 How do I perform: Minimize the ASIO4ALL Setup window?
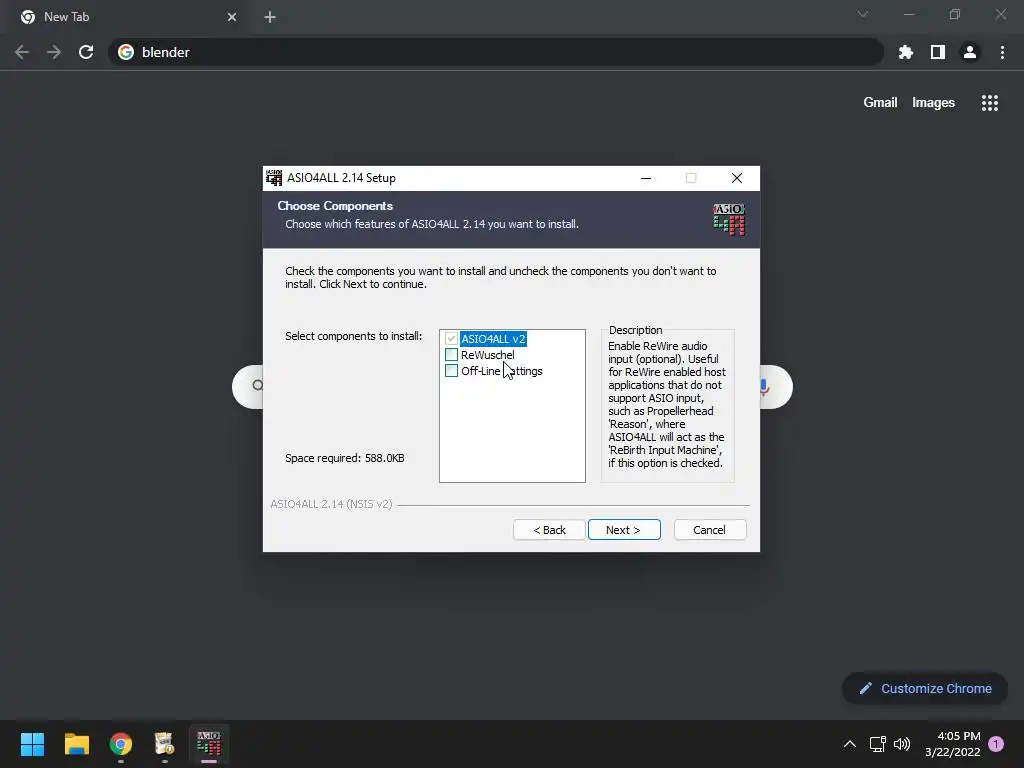click(x=646, y=178)
